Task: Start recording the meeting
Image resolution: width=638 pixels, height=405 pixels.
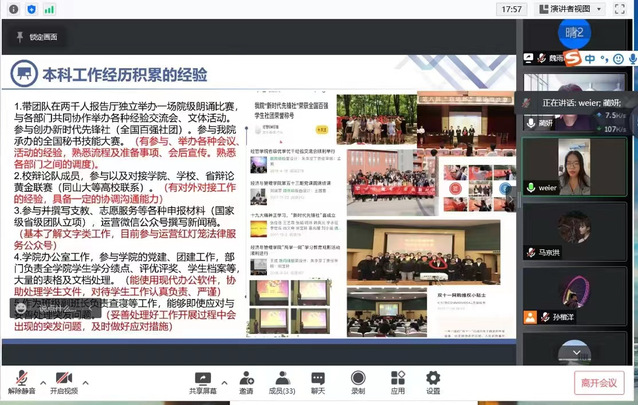Action: [x=358, y=379]
